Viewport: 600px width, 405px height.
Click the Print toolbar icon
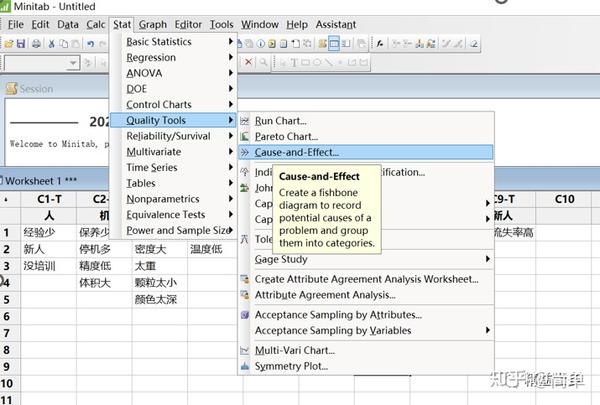coord(36,44)
